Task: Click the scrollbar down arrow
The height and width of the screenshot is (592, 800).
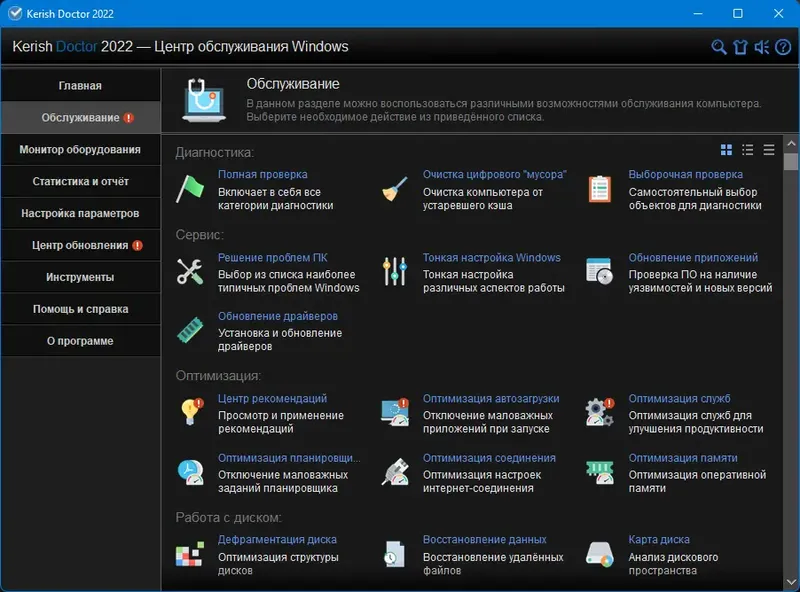Action: [791, 582]
